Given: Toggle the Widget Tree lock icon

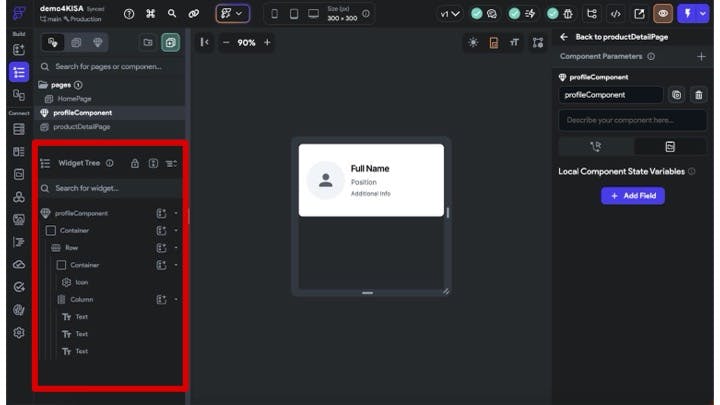Looking at the screenshot, I should [135, 163].
